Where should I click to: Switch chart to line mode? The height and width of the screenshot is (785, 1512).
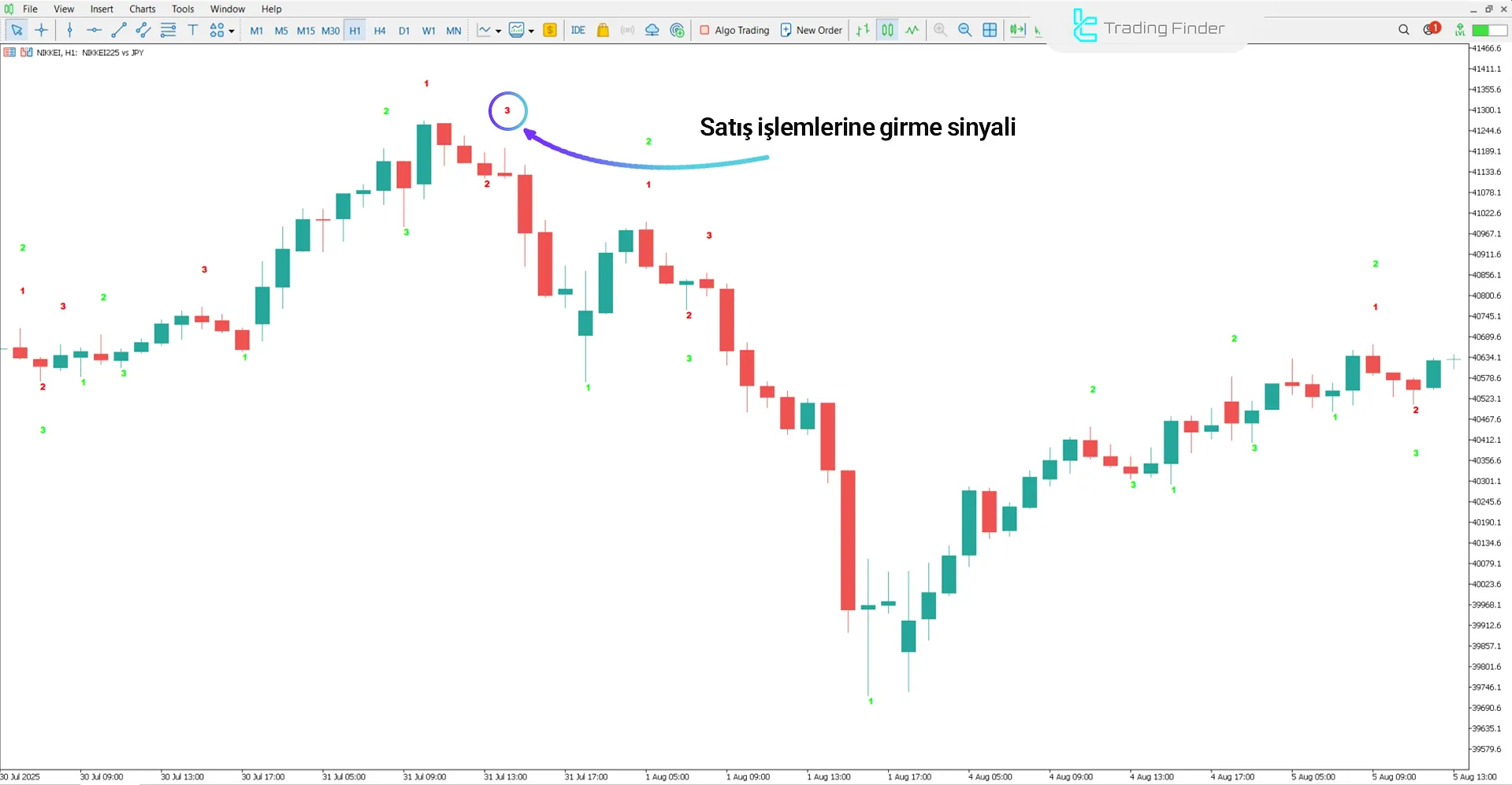911,30
